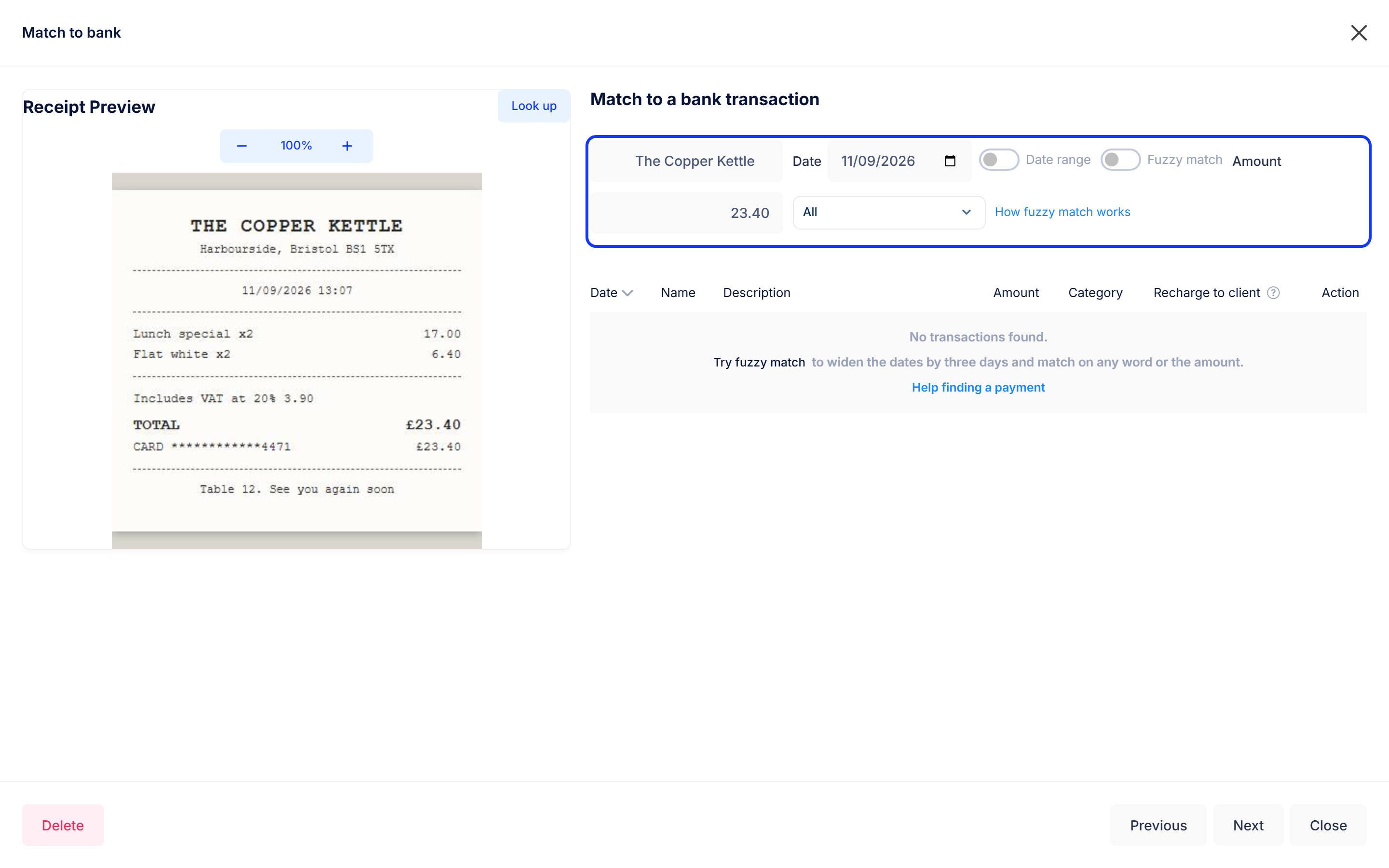Zoom in receipt with plus icon
The width and height of the screenshot is (1389, 868).
(347, 146)
